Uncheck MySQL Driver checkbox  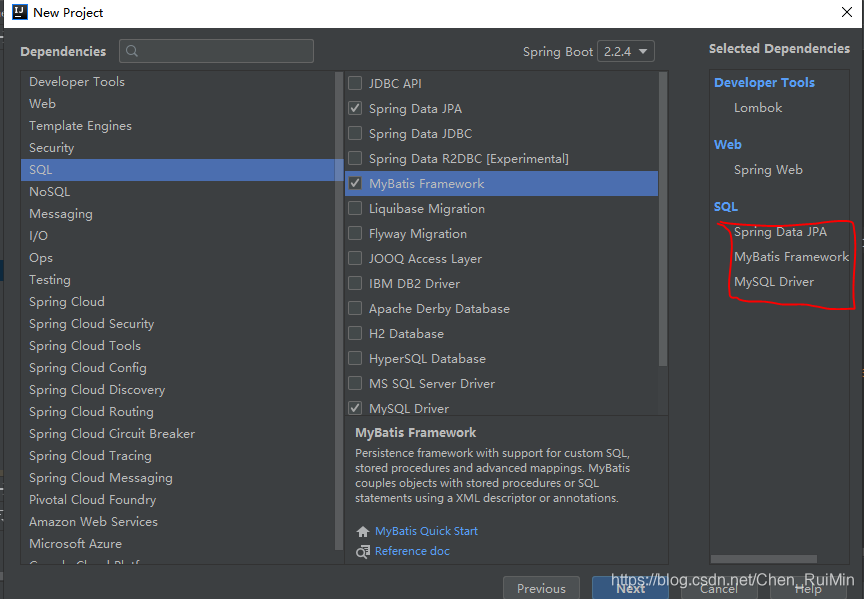(355, 408)
